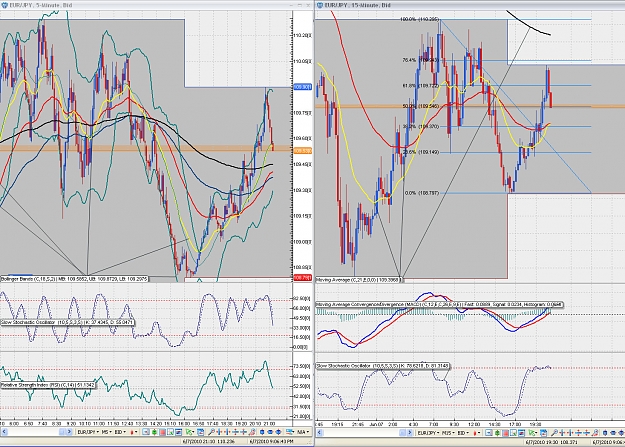Viewport: 625px width, 447px height.
Task: Open the EUR/JPY symbol dropdown in 5-minute chart toolbar
Action: (x=88, y=432)
